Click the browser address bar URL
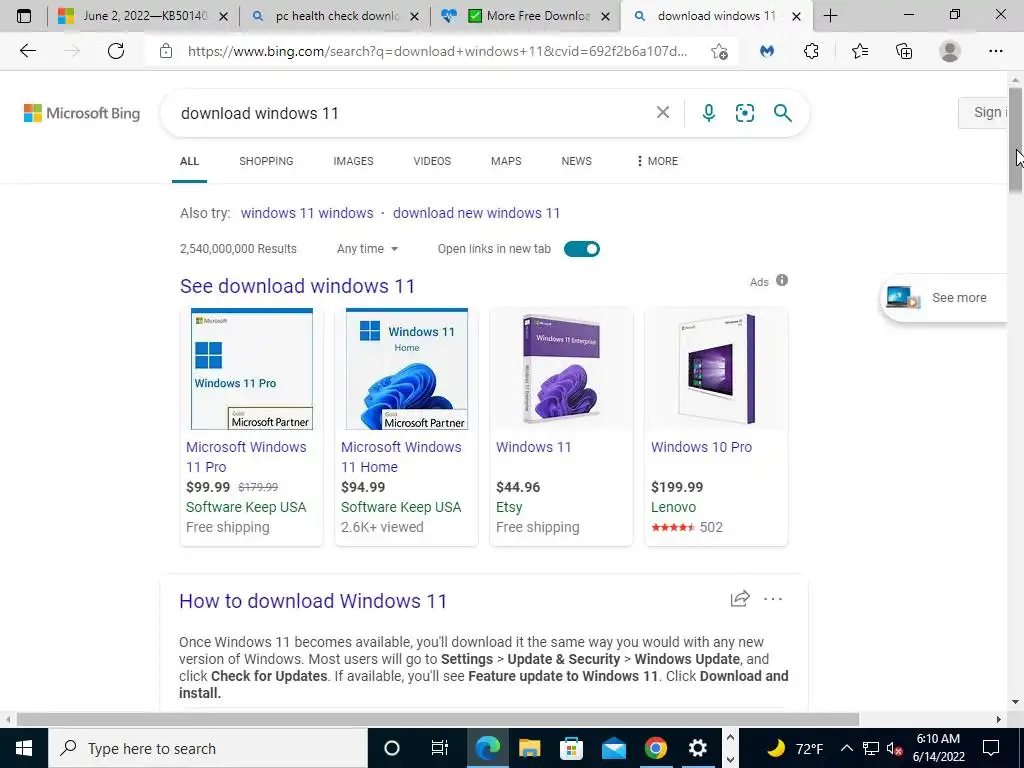Viewport: 1024px width, 768px height. point(438,51)
